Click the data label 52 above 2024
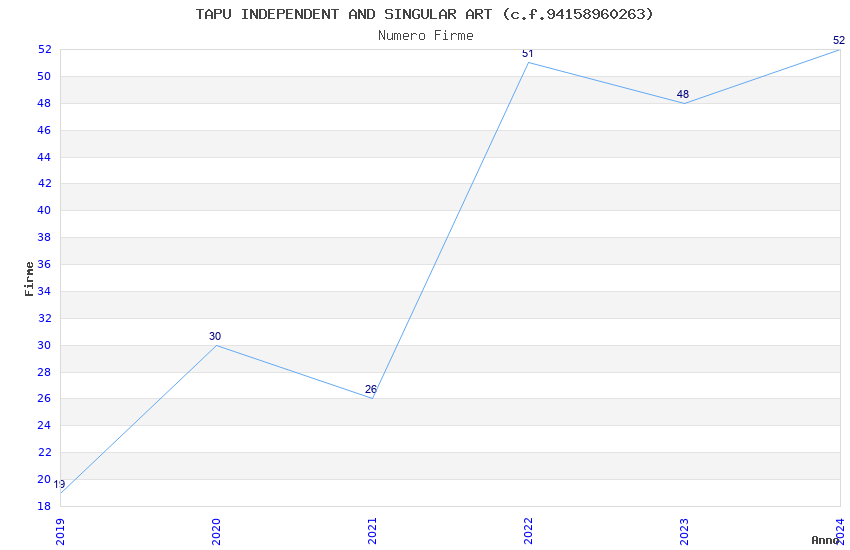850x550 pixels. [x=839, y=40]
